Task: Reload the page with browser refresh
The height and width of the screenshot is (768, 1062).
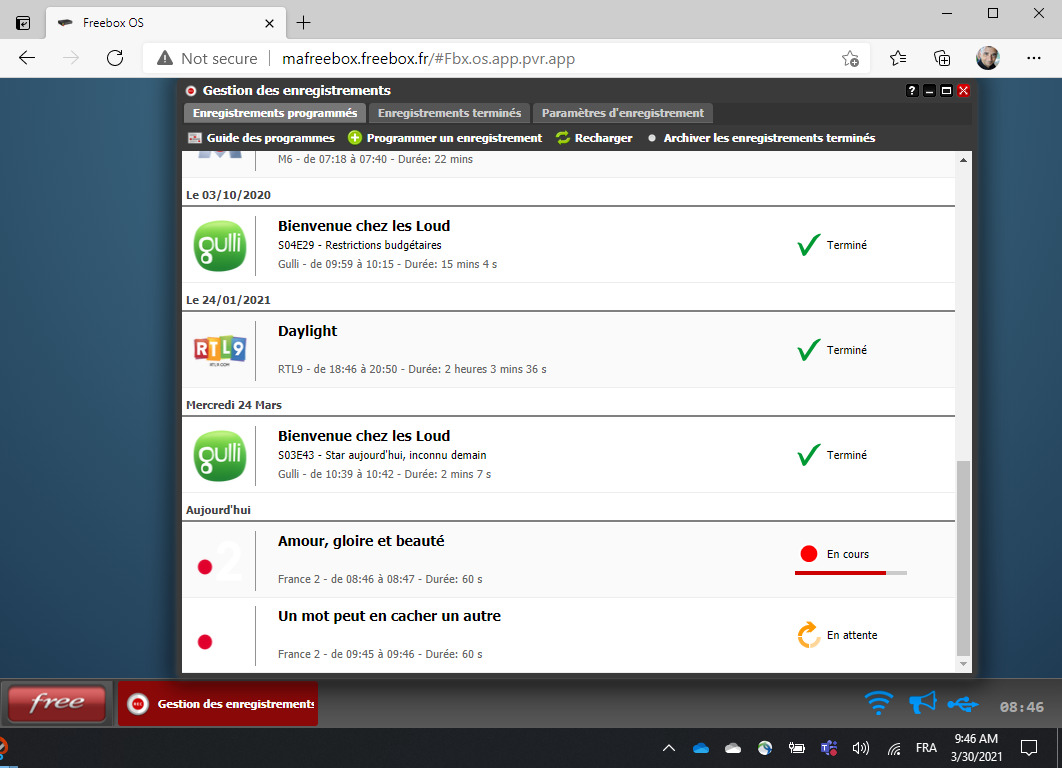Action: (115, 58)
